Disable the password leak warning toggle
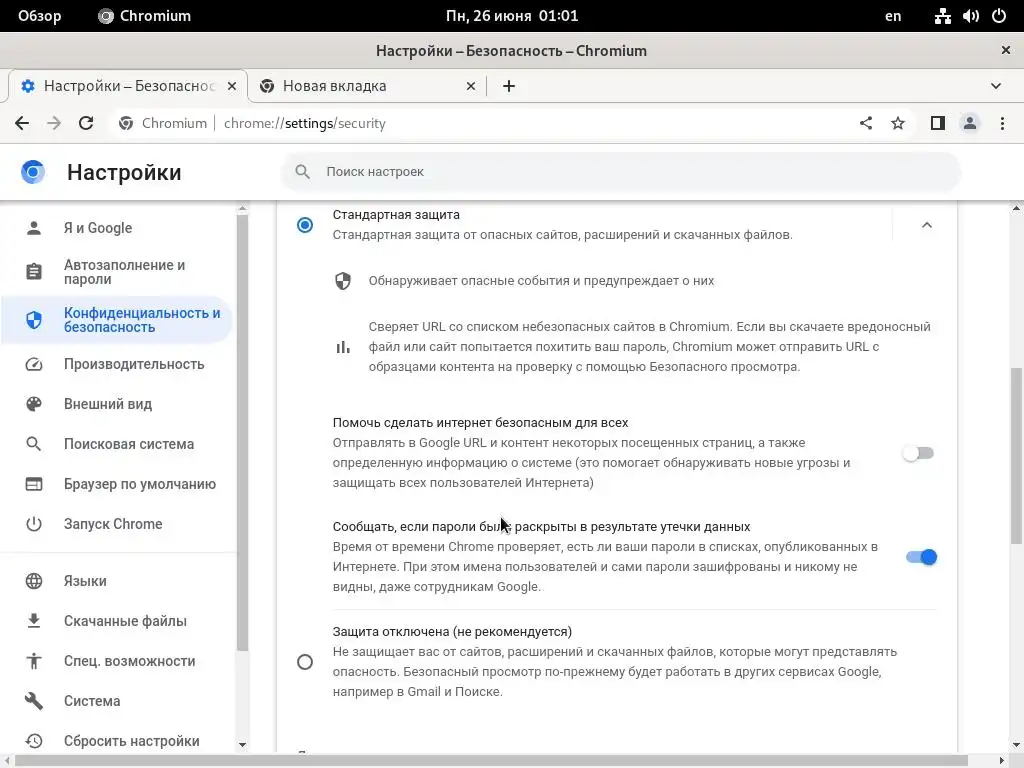Viewport: 1024px width, 768px height. click(x=921, y=557)
